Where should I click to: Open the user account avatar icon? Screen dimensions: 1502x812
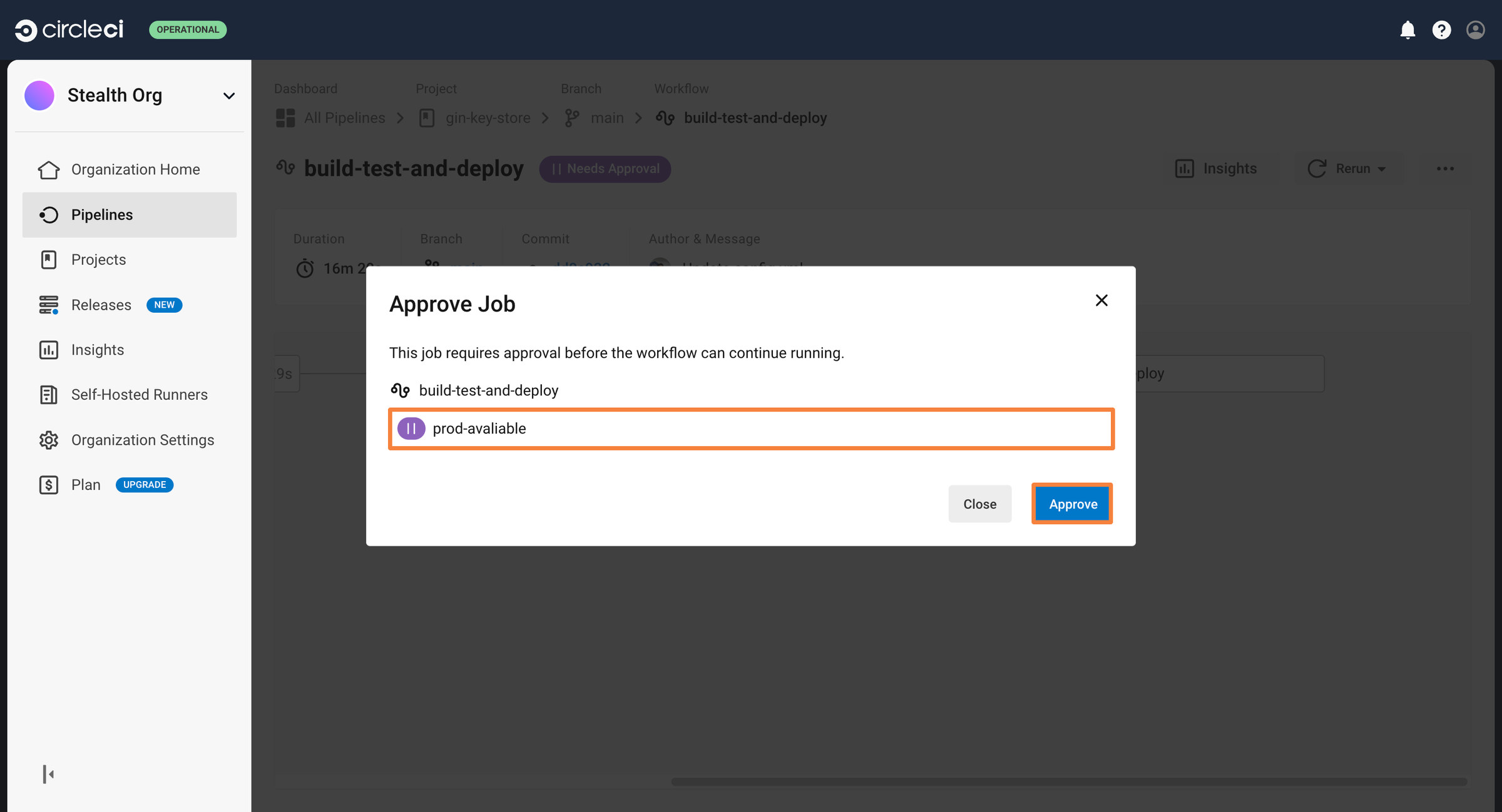pyautogui.click(x=1476, y=29)
